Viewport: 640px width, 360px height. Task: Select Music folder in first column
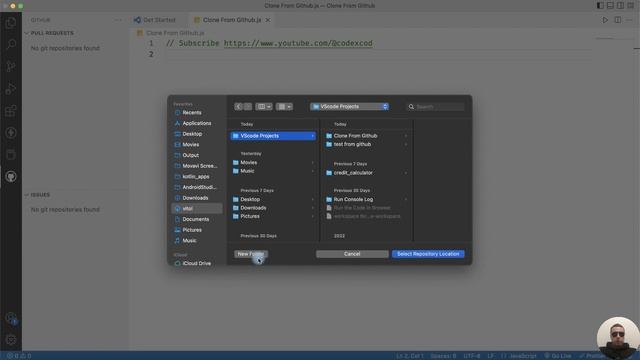click(x=273, y=171)
